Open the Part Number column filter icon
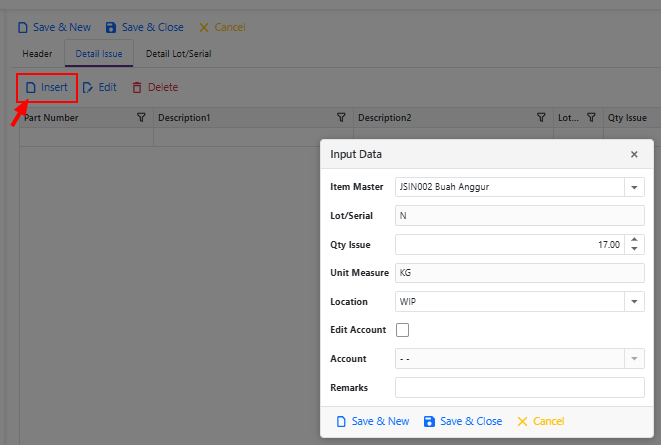Screen dimensions: 661x445 pyautogui.click(x=141, y=118)
